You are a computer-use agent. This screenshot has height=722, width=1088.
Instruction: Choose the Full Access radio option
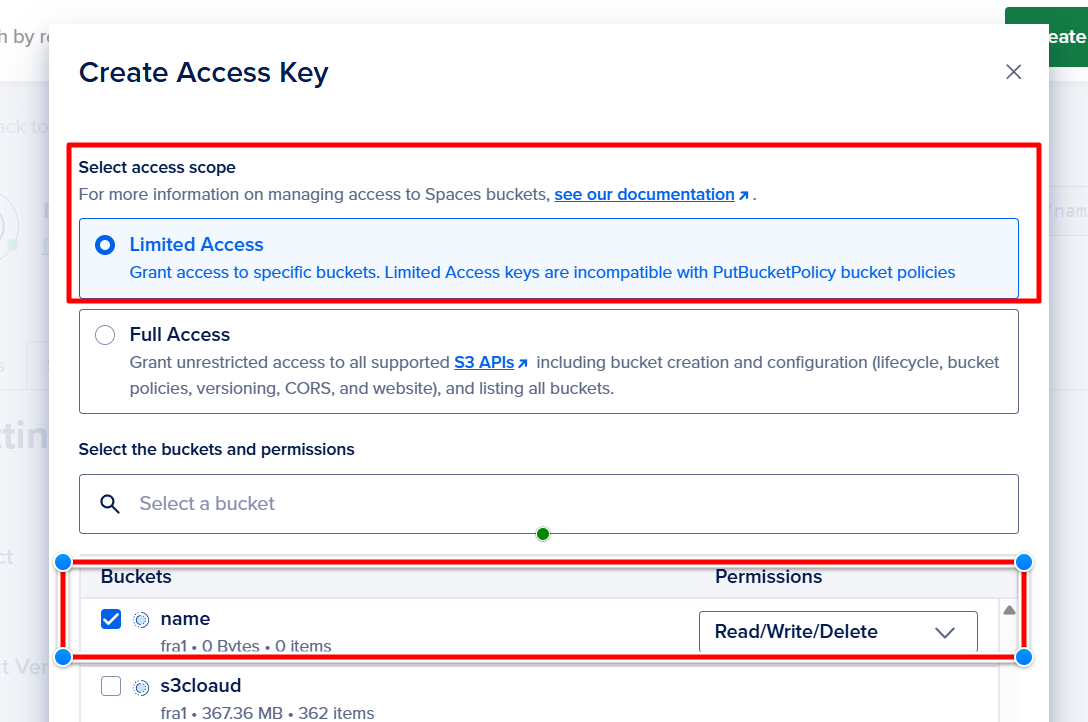click(105, 335)
